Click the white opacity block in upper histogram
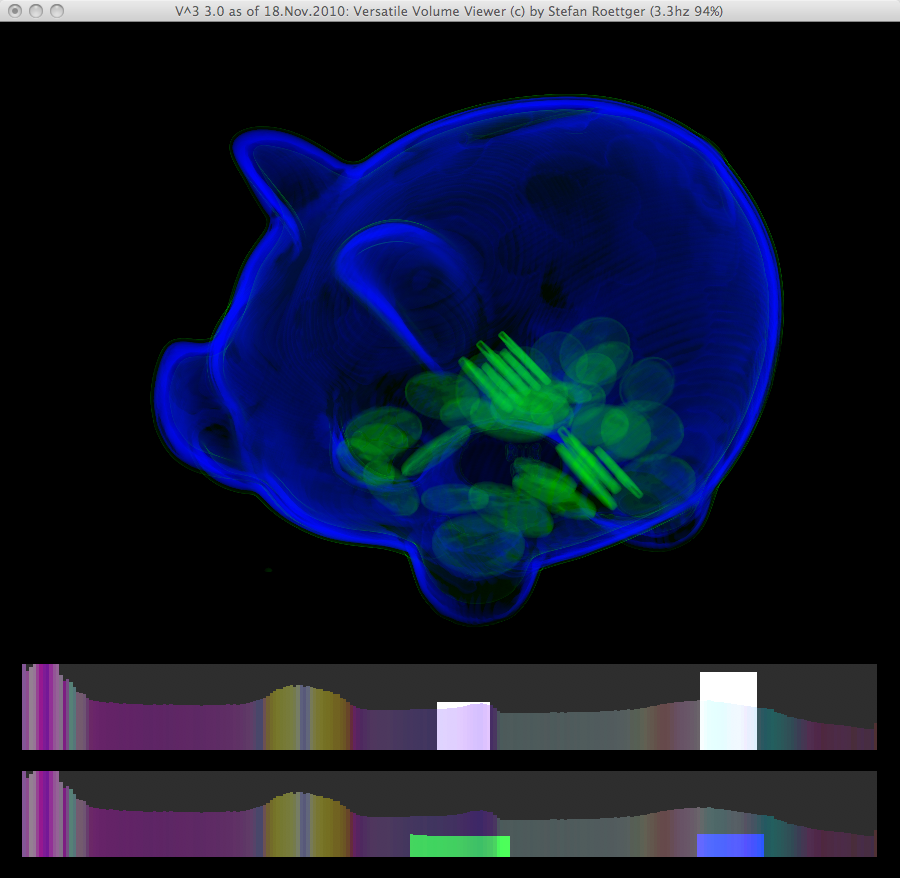Image resolution: width=900 pixels, height=878 pixels. click(x=728, y=711)
